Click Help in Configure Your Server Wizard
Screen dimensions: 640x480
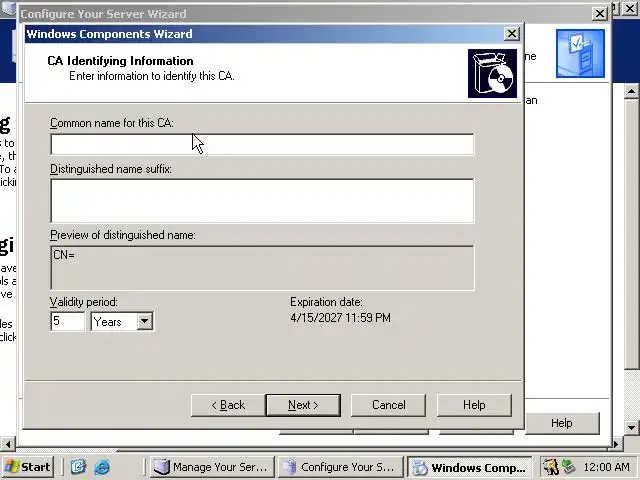tap(562, 423)
